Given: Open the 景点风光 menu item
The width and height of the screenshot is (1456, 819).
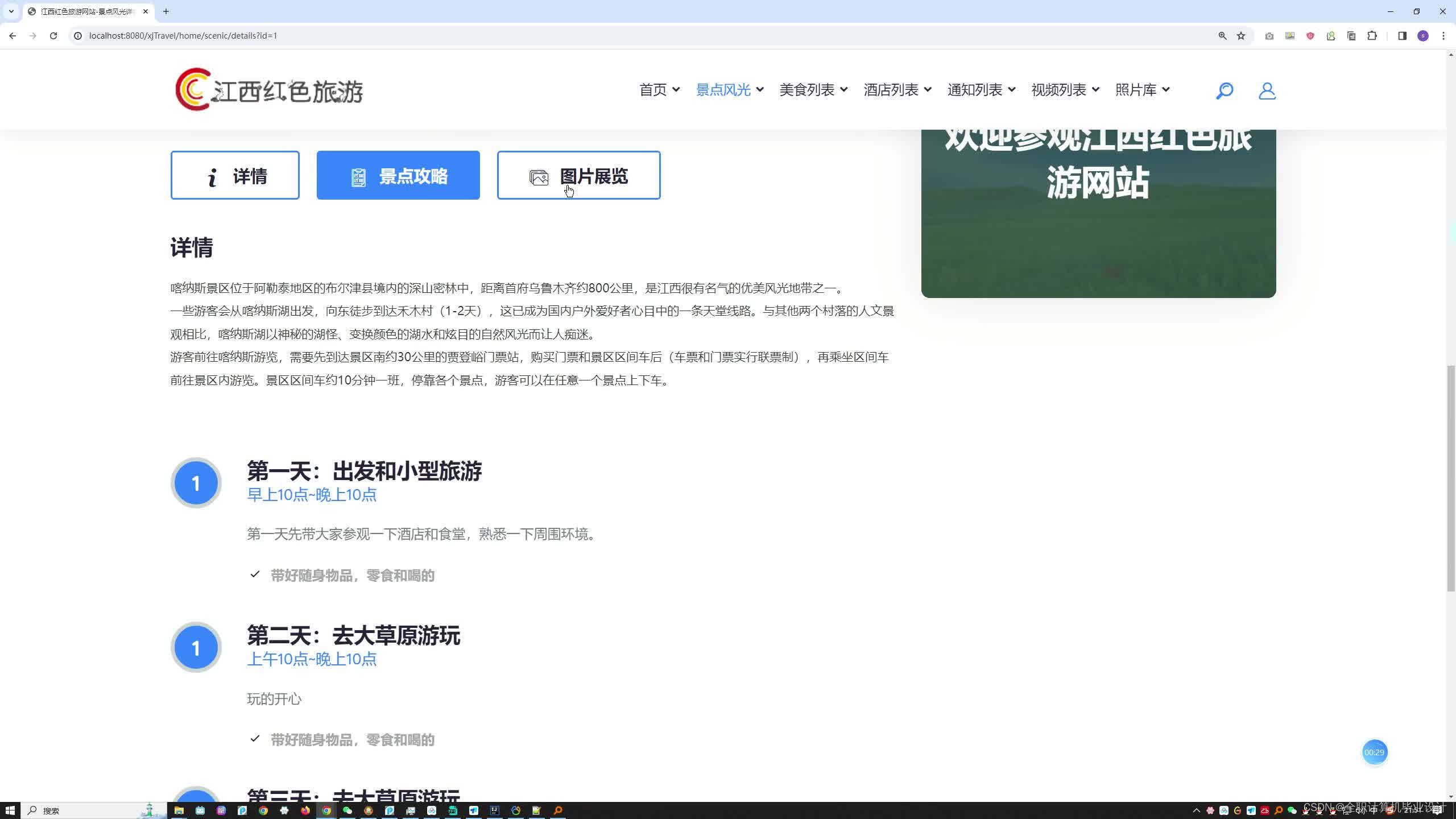Looking at the screenshot, I should click(723, 90).
